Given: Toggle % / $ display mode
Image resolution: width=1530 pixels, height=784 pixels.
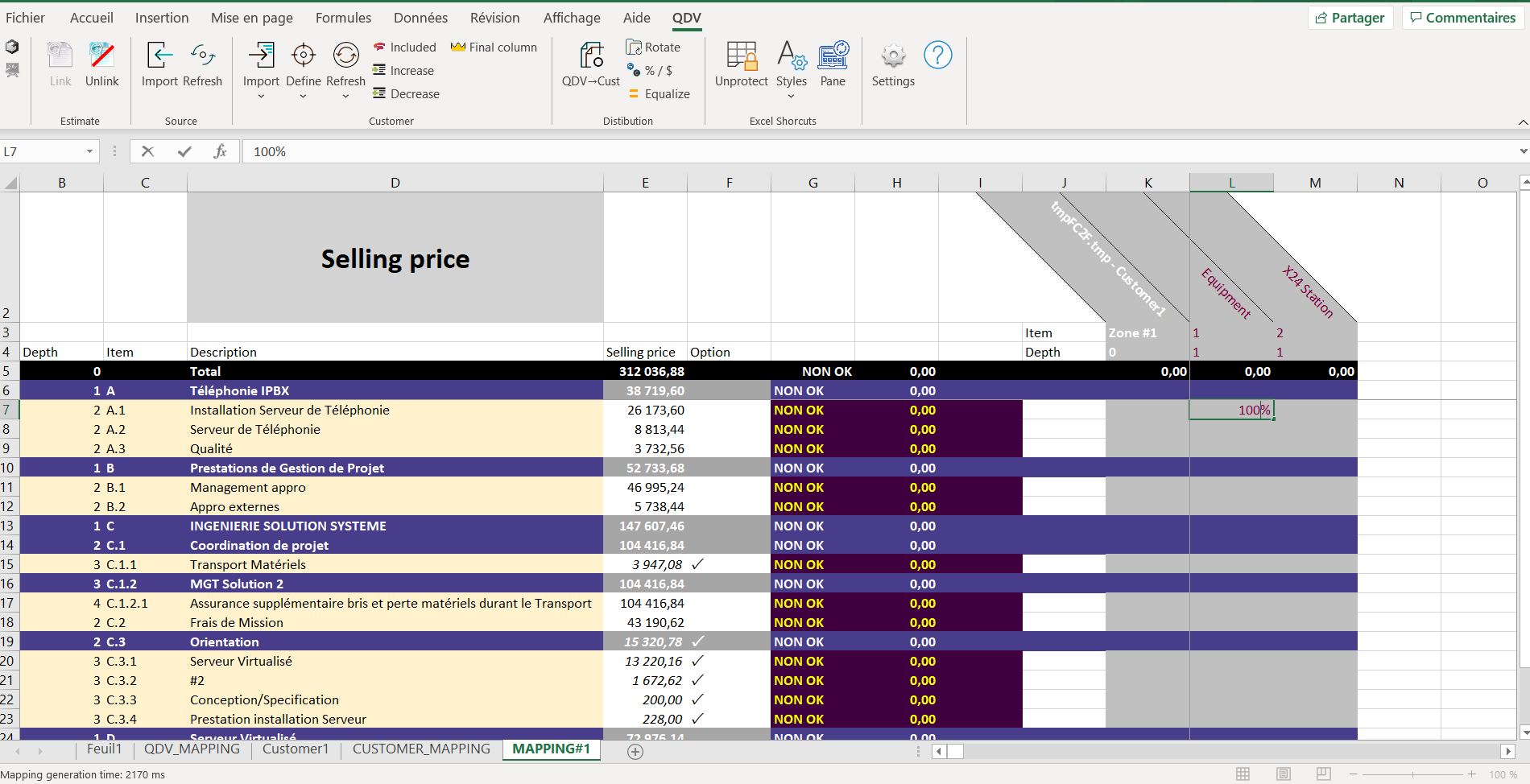Looking at the screenshot, I should [651, 71].
